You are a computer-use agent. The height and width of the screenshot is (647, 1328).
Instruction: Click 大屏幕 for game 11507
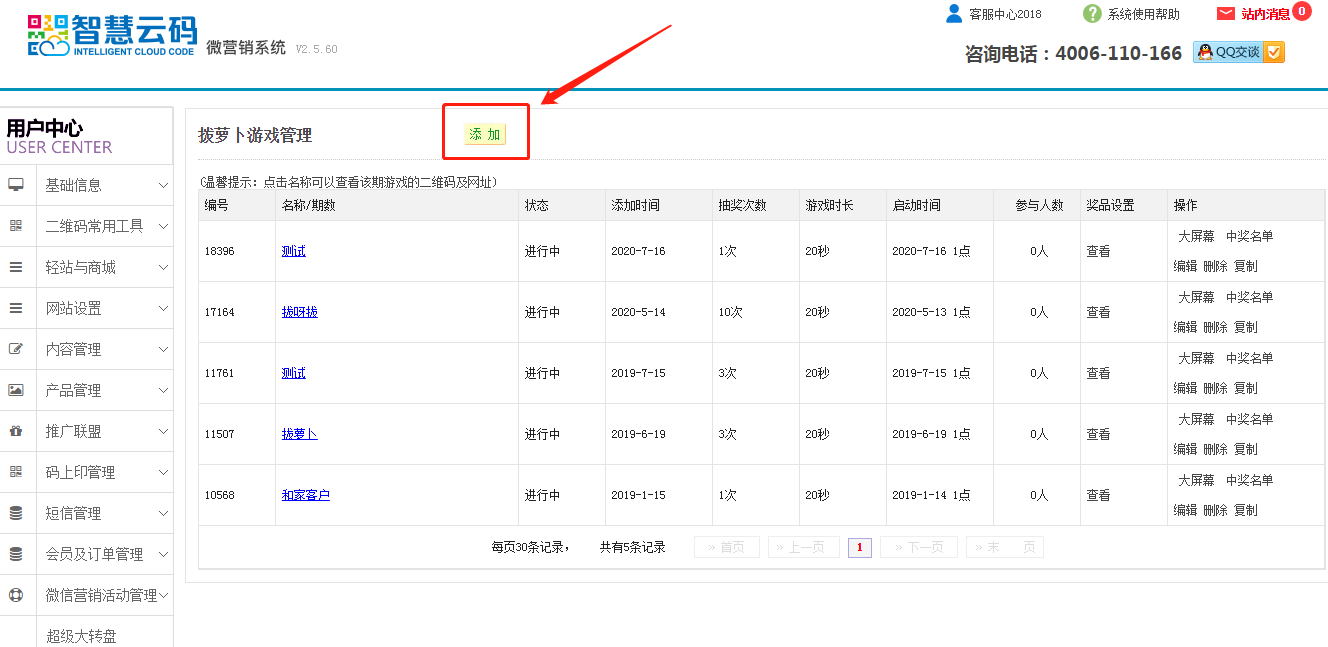pos(1196,419)
